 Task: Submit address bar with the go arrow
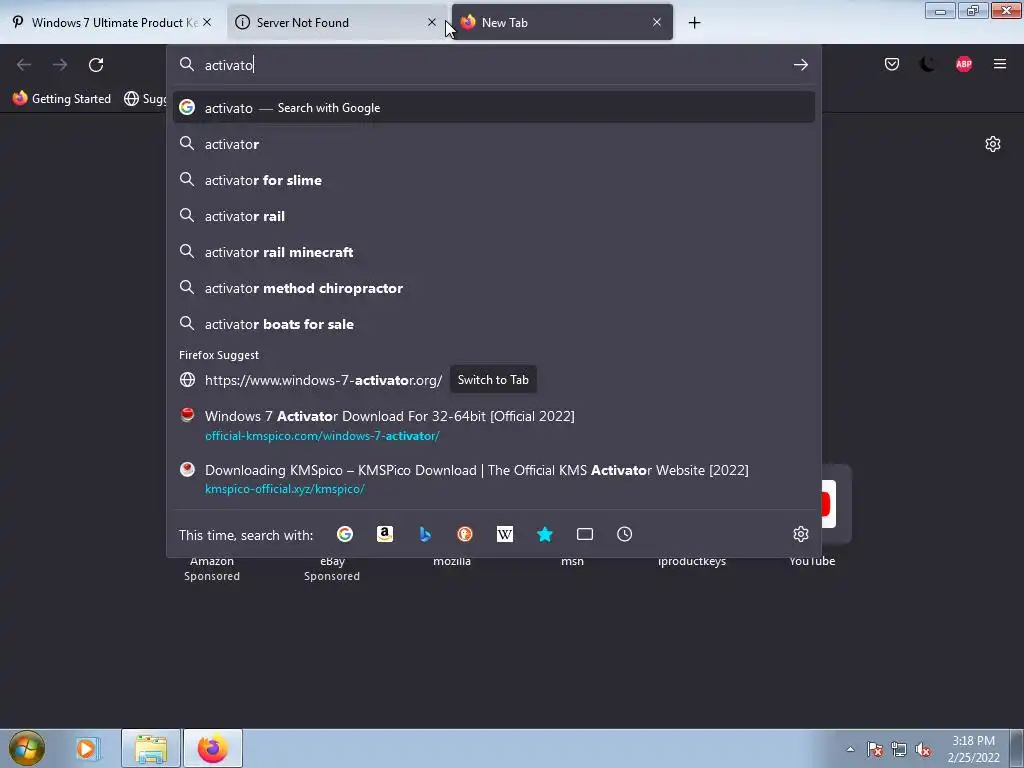tap(801, 65)
